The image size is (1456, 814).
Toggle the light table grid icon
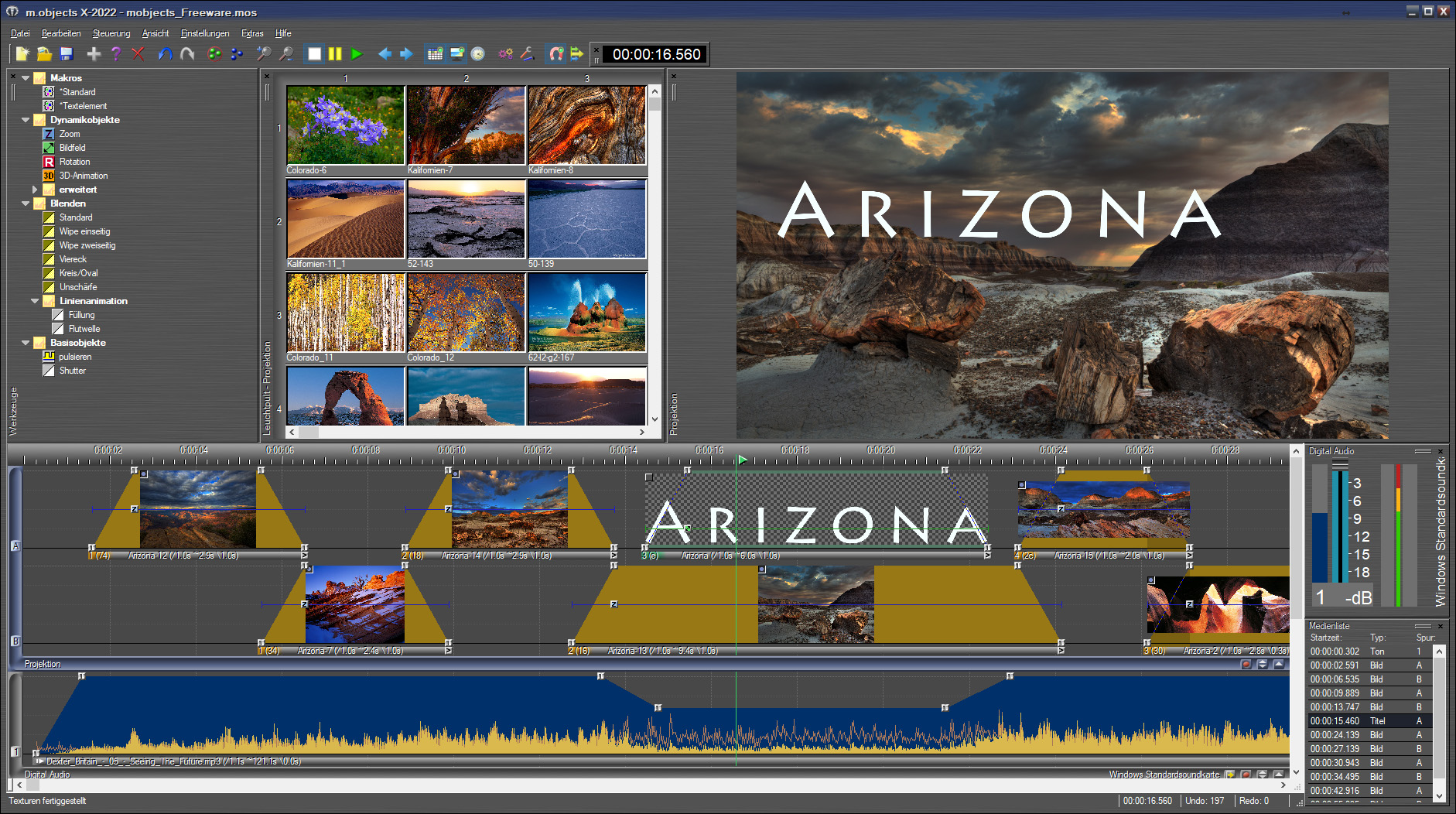[435, 54]
